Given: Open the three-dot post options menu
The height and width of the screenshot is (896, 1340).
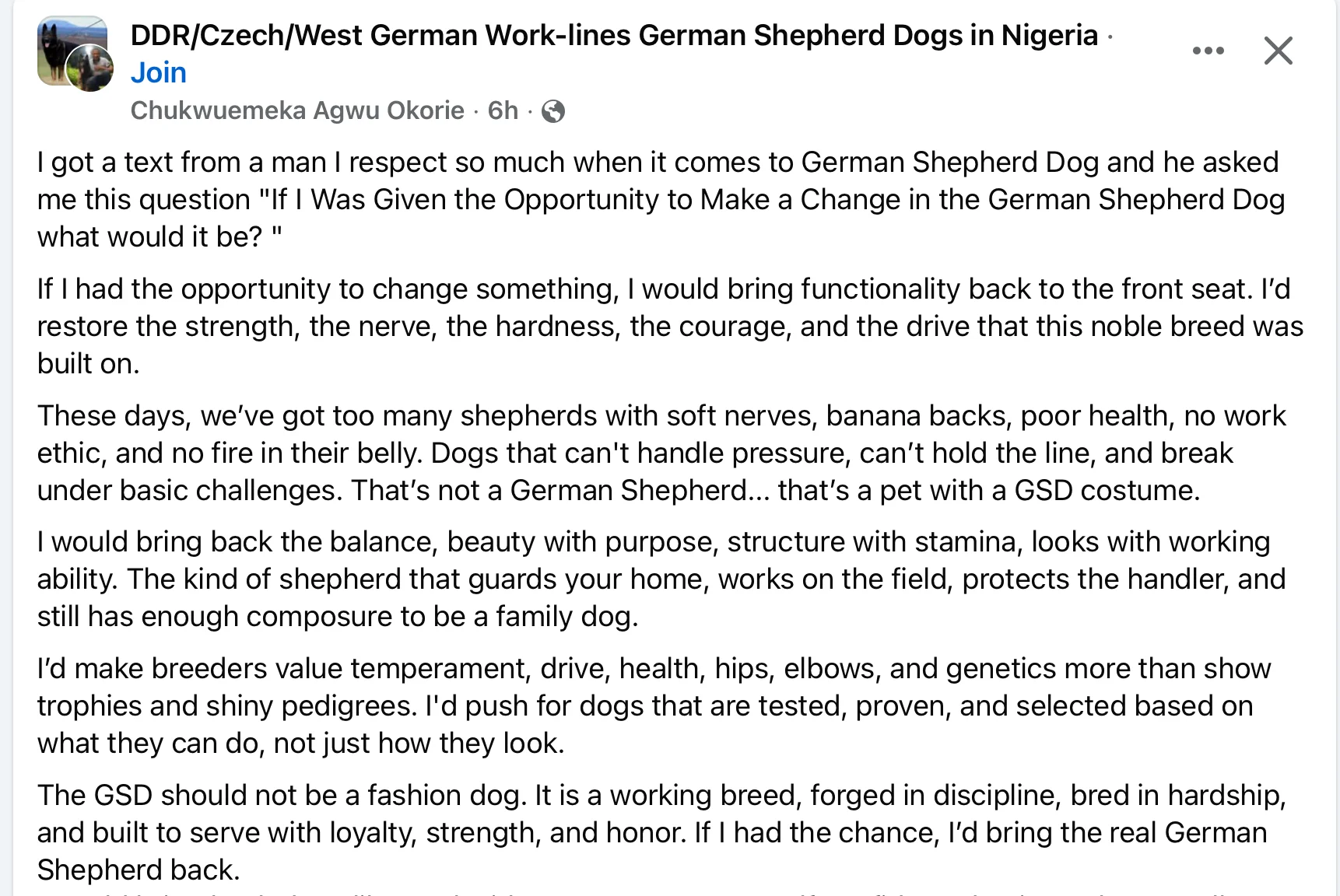Looking at the screenshot, I should tap(1208, 51).
